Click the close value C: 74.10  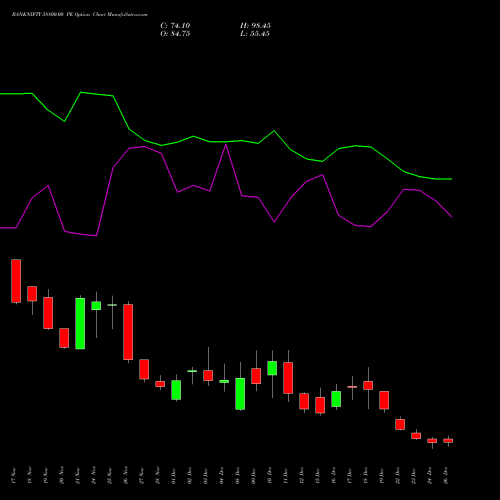tap(175, 26)
